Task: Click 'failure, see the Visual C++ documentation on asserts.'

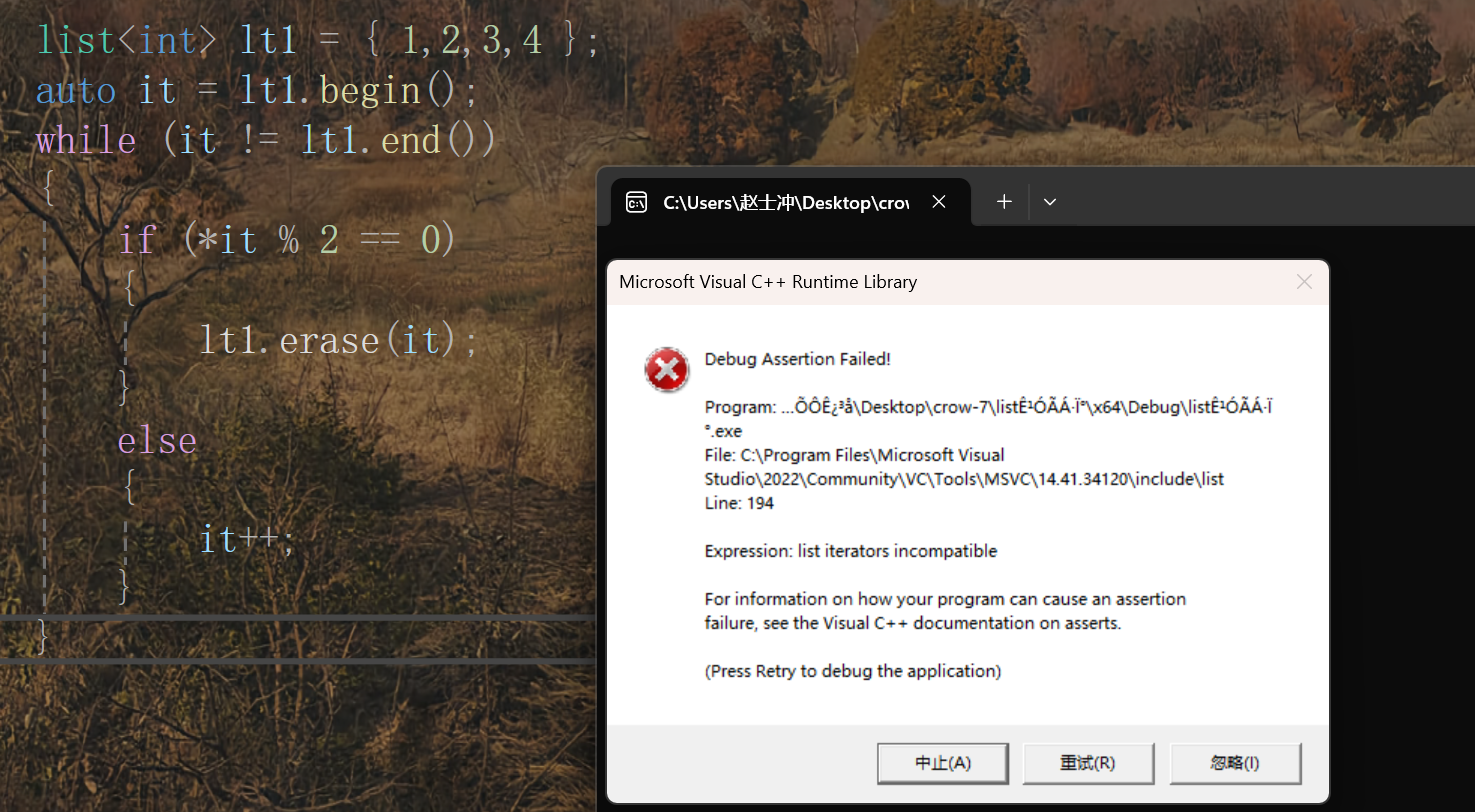Action: 913,623
